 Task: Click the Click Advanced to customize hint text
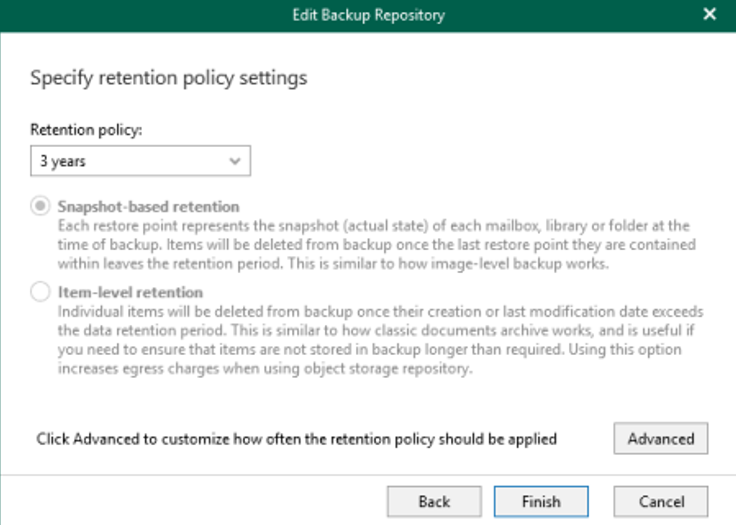pyautogui.click(x=296, y=439)
